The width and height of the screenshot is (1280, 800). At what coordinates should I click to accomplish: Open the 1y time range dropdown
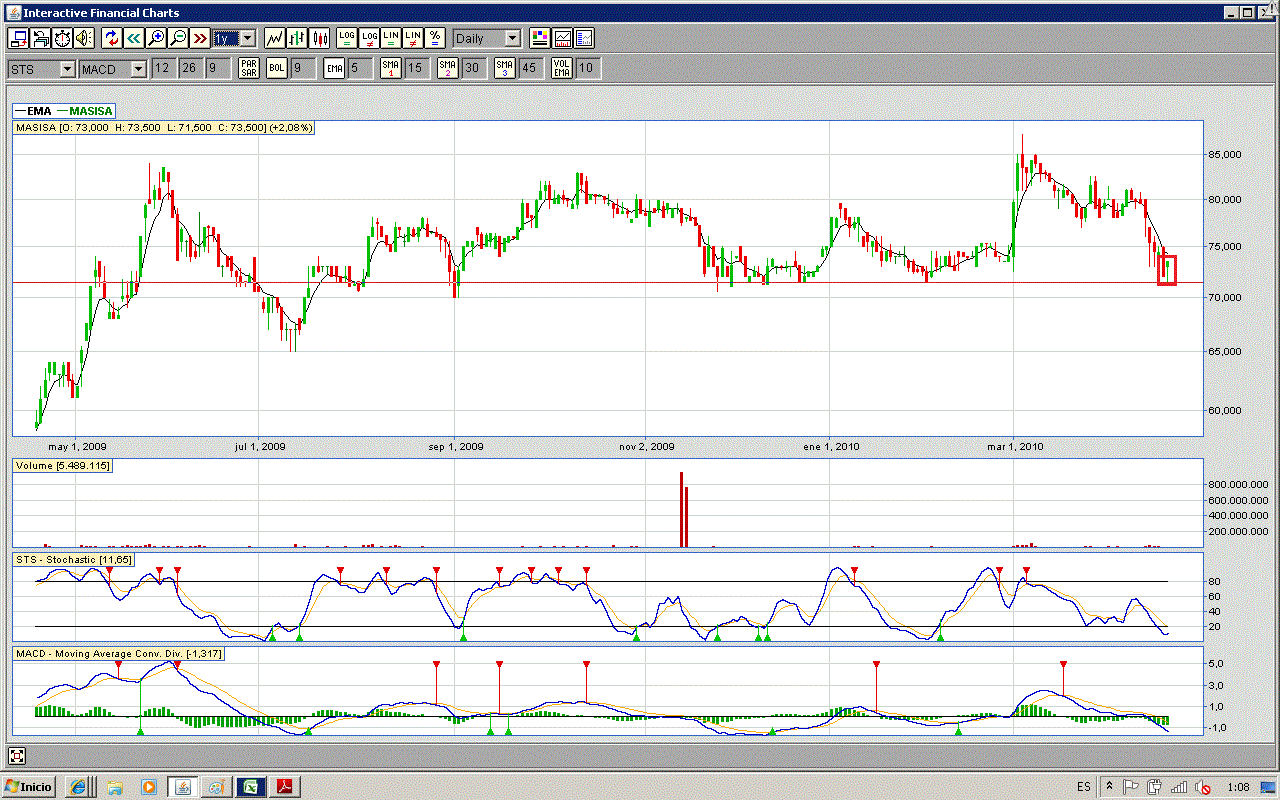234,38
